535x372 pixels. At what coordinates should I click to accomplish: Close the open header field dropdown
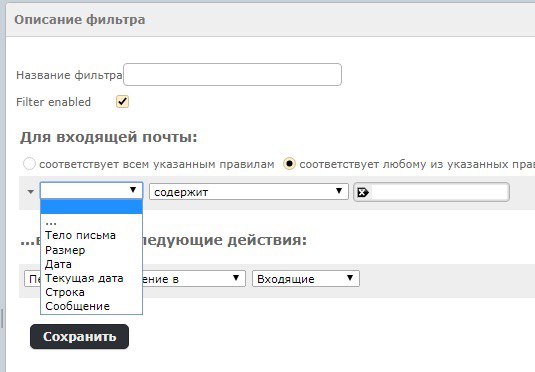click(x=91, y=190)
